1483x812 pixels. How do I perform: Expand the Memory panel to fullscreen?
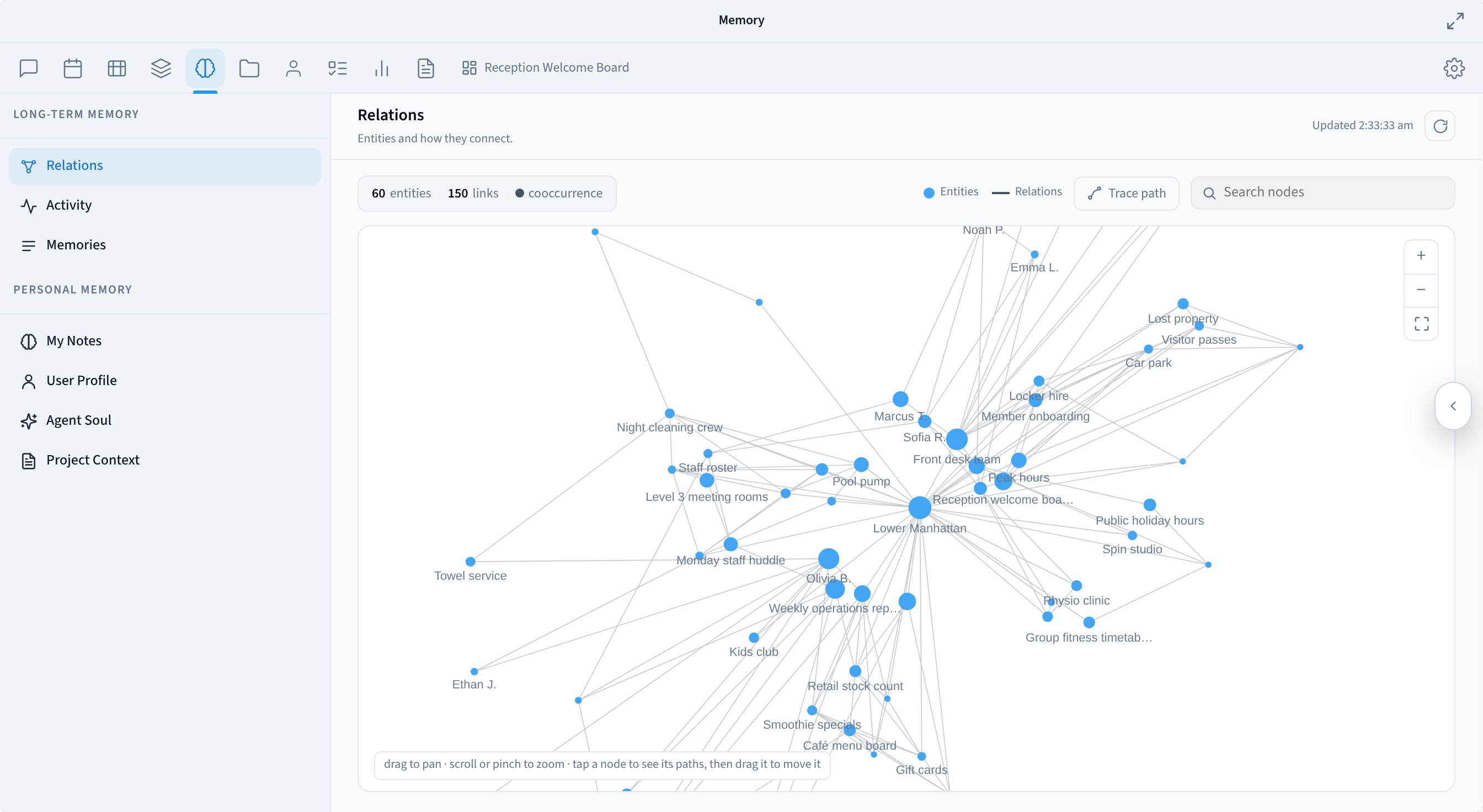pyautogui.click(x=1455, y=21)
